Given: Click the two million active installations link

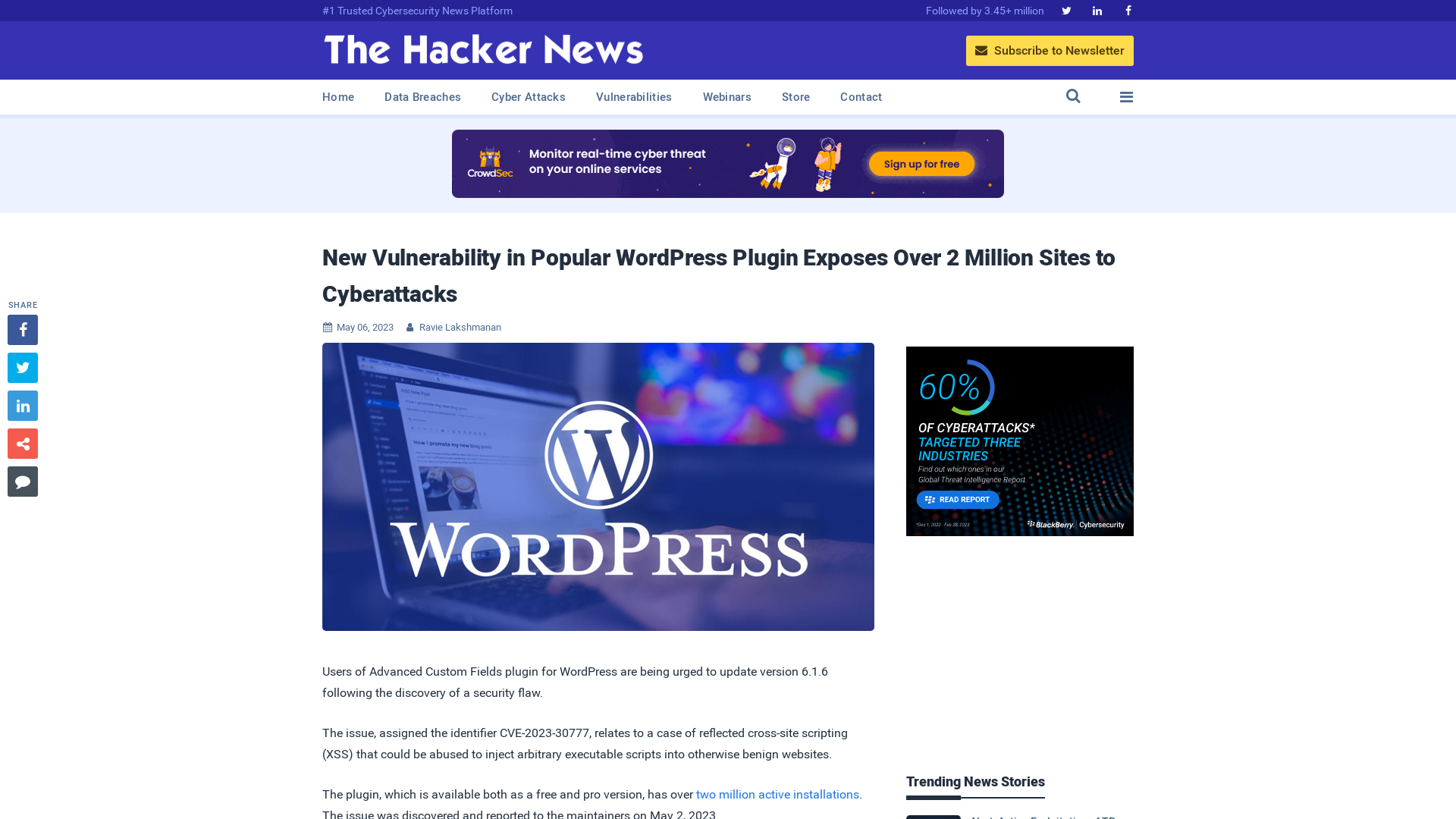Looking at the screenshot, I should pyautogui.click(x=777, y=794).
